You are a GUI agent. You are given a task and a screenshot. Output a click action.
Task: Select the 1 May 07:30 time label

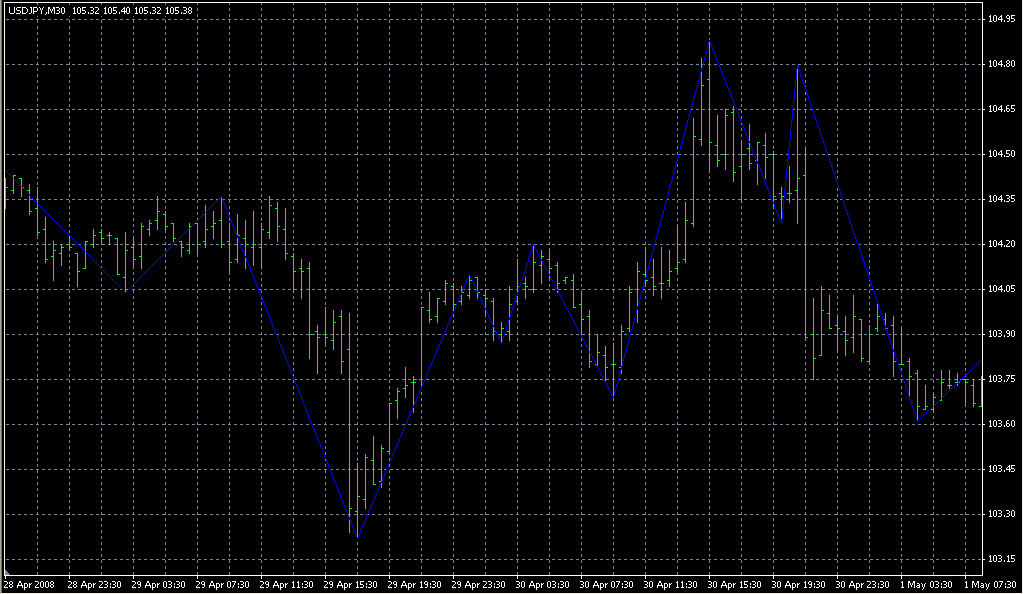click(992, 584)
